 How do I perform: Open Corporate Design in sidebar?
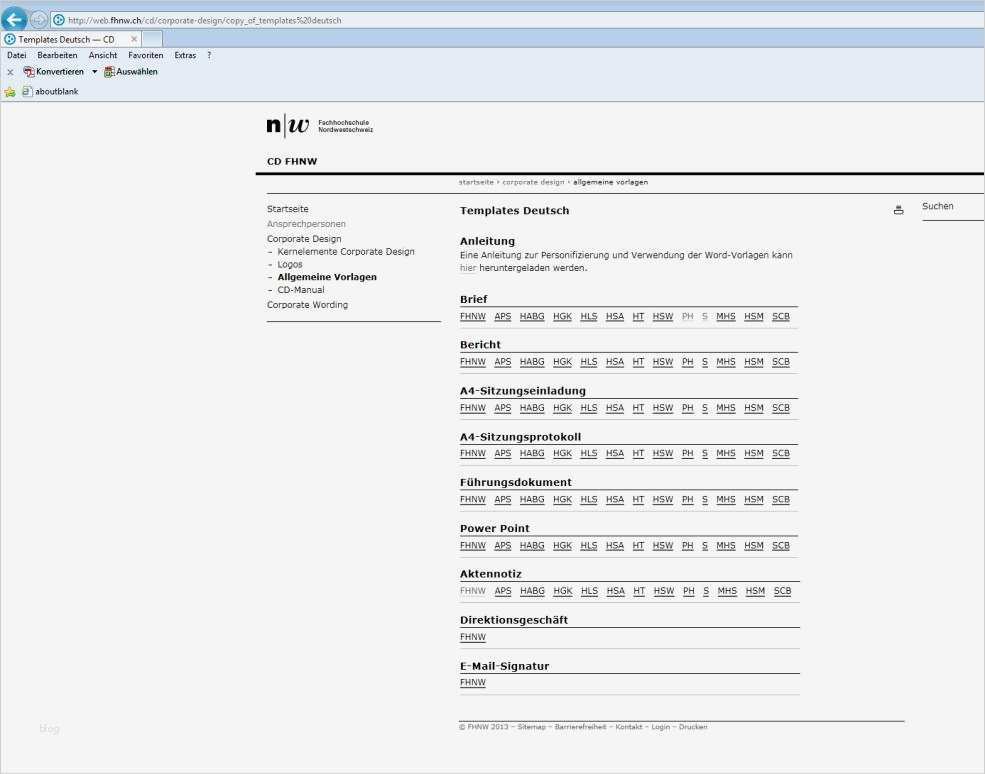tap(304, 239)
